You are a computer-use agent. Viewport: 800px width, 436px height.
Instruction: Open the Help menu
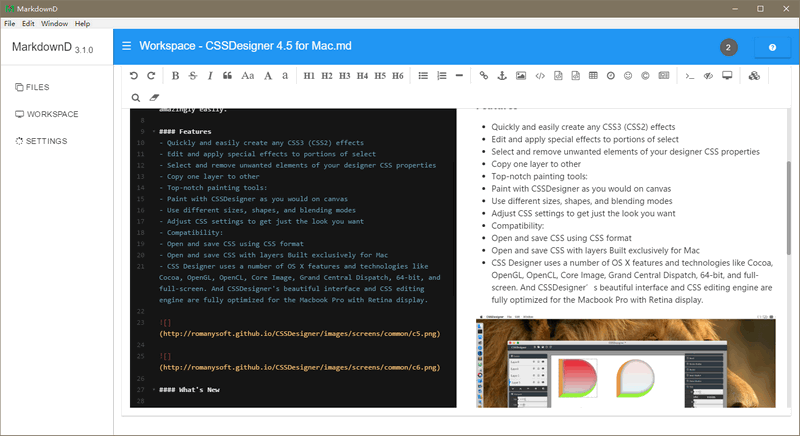tap(82, 23)
